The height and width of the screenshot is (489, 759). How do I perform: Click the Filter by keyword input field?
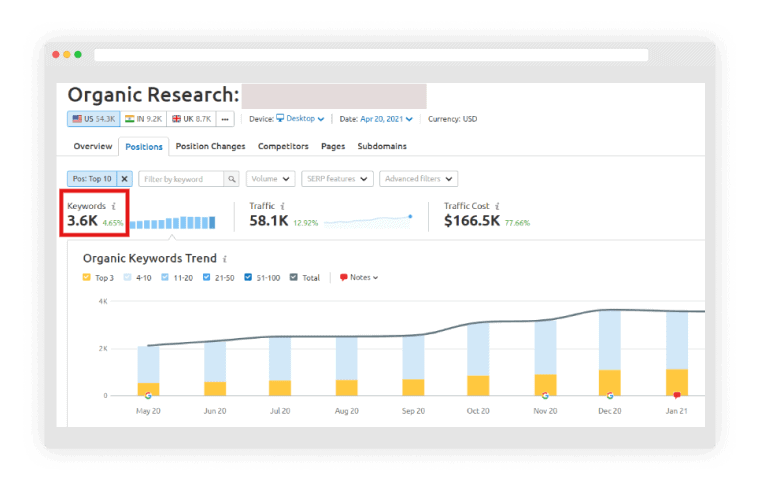[x=180, y=179]
